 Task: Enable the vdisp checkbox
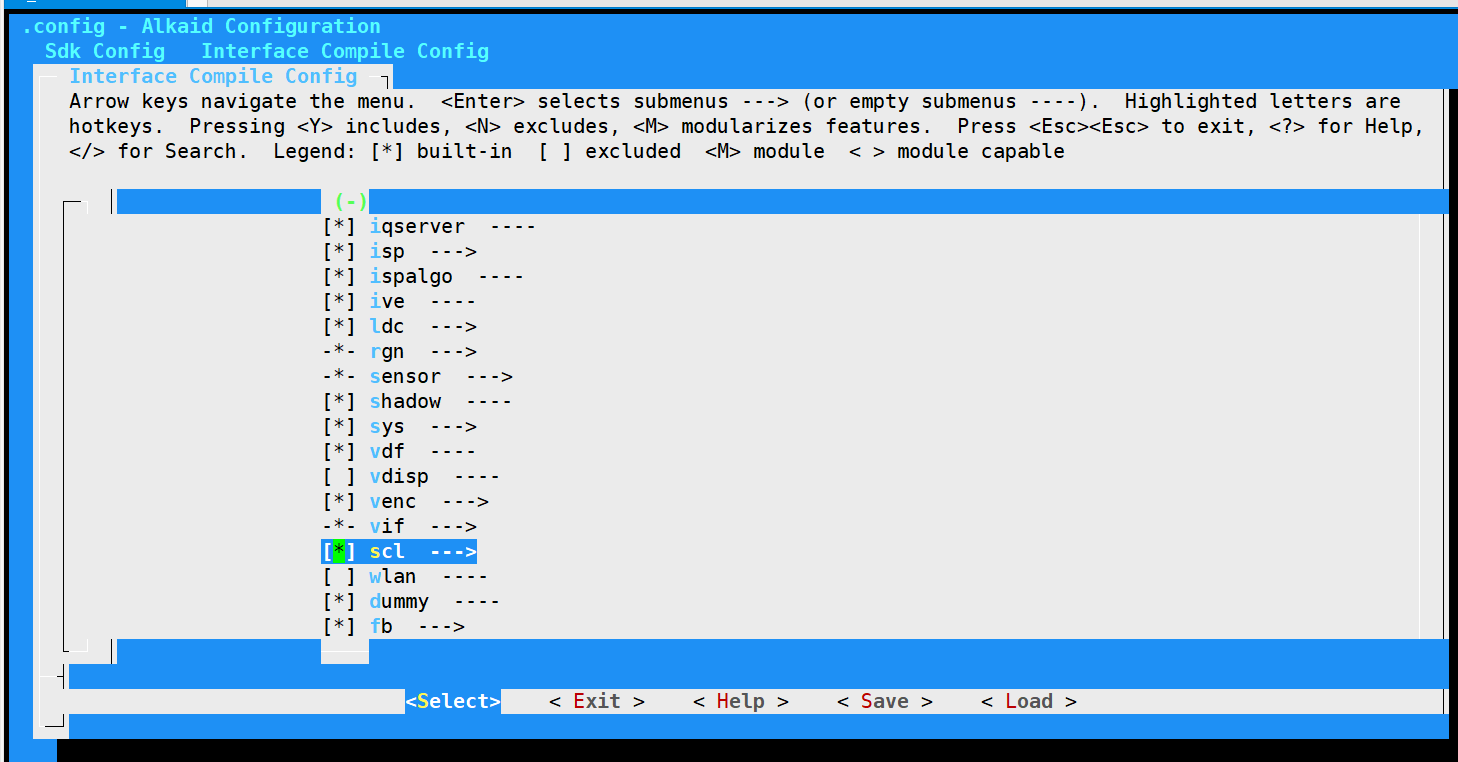click(339, 477)
